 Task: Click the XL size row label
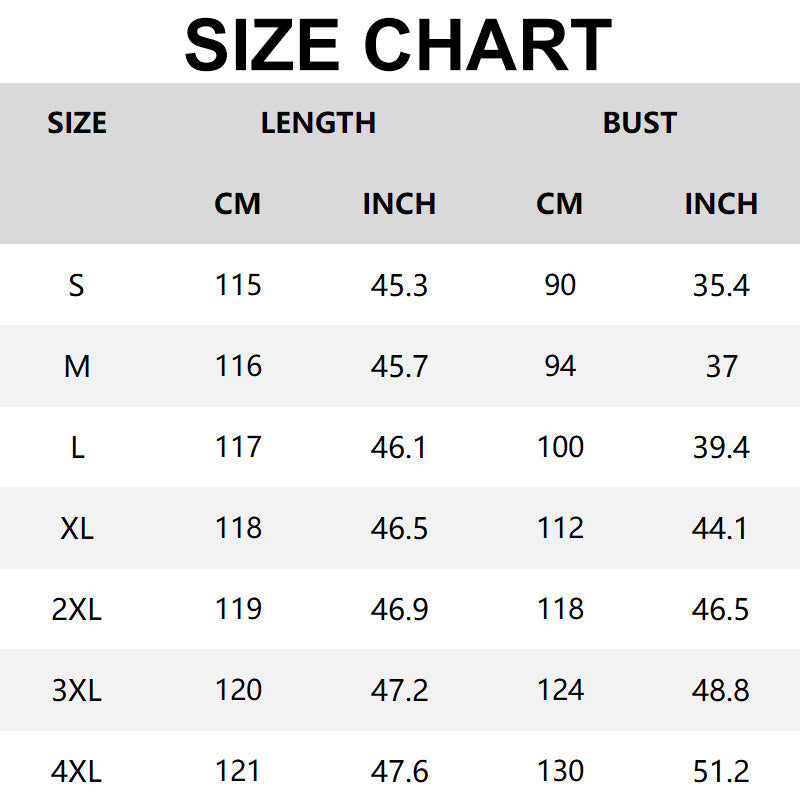[x=77, y=528]
